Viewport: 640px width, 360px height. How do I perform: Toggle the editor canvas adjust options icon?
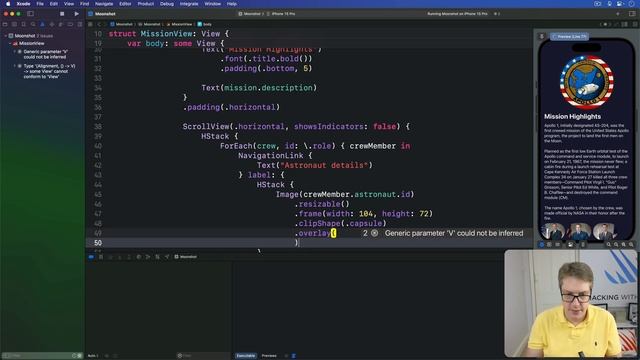pos(624,24)
